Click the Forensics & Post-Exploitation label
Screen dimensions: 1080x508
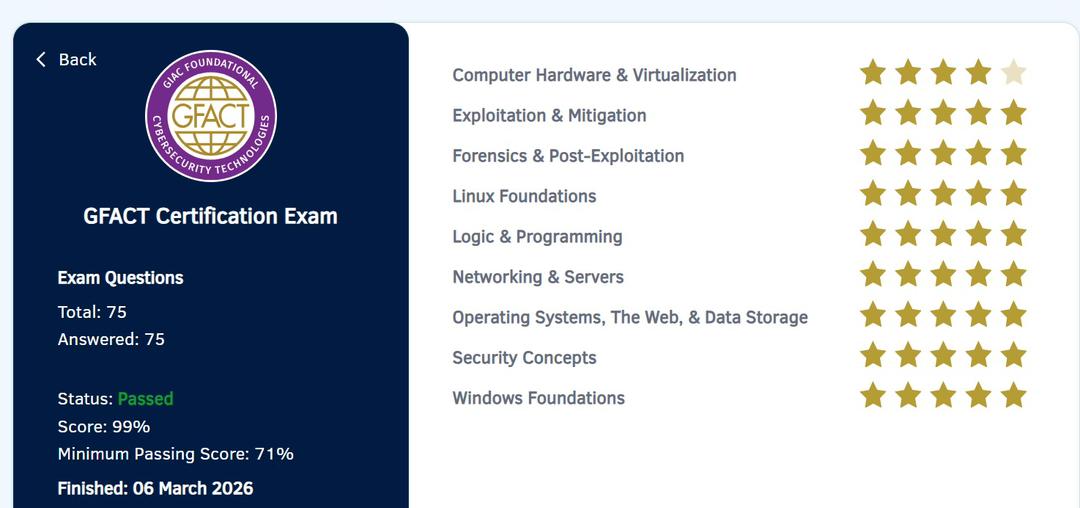click(x=568, y=156)
